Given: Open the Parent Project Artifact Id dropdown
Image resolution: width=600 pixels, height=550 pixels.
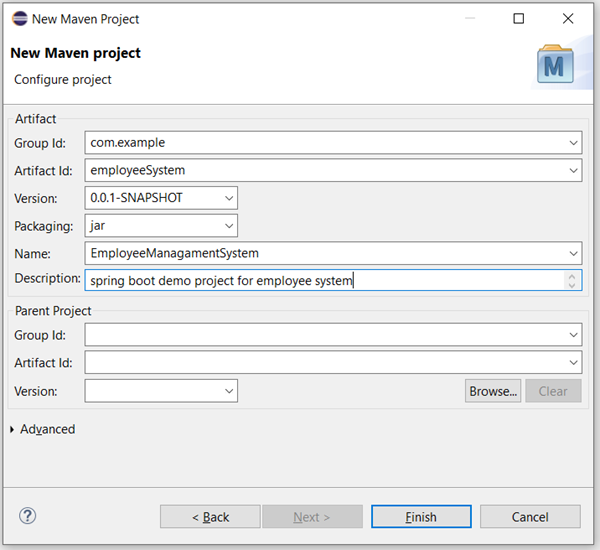Looking at the screenshot, I should pos(573,363).
